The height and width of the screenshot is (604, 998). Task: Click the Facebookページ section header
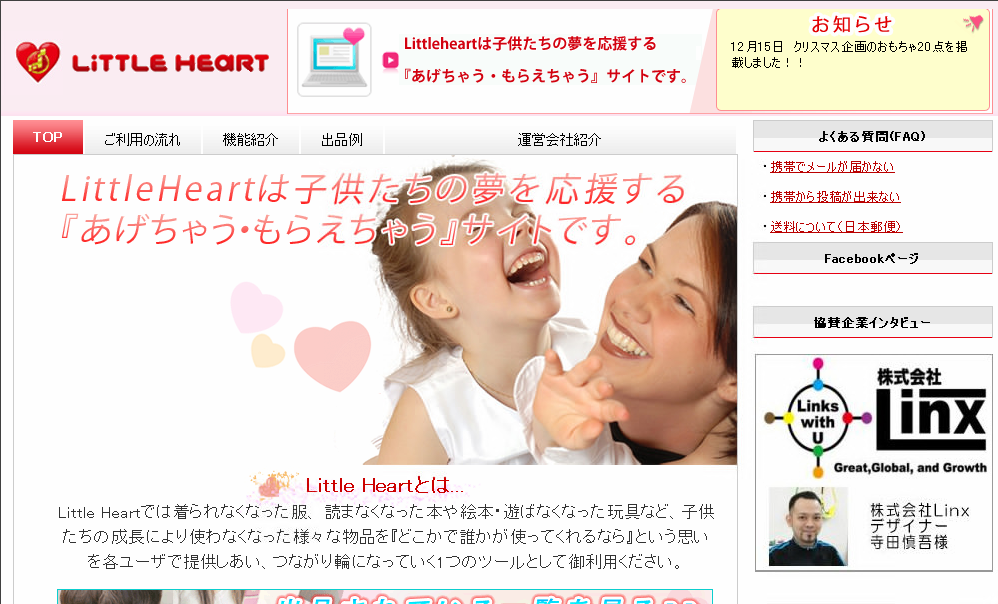[872, 258]
